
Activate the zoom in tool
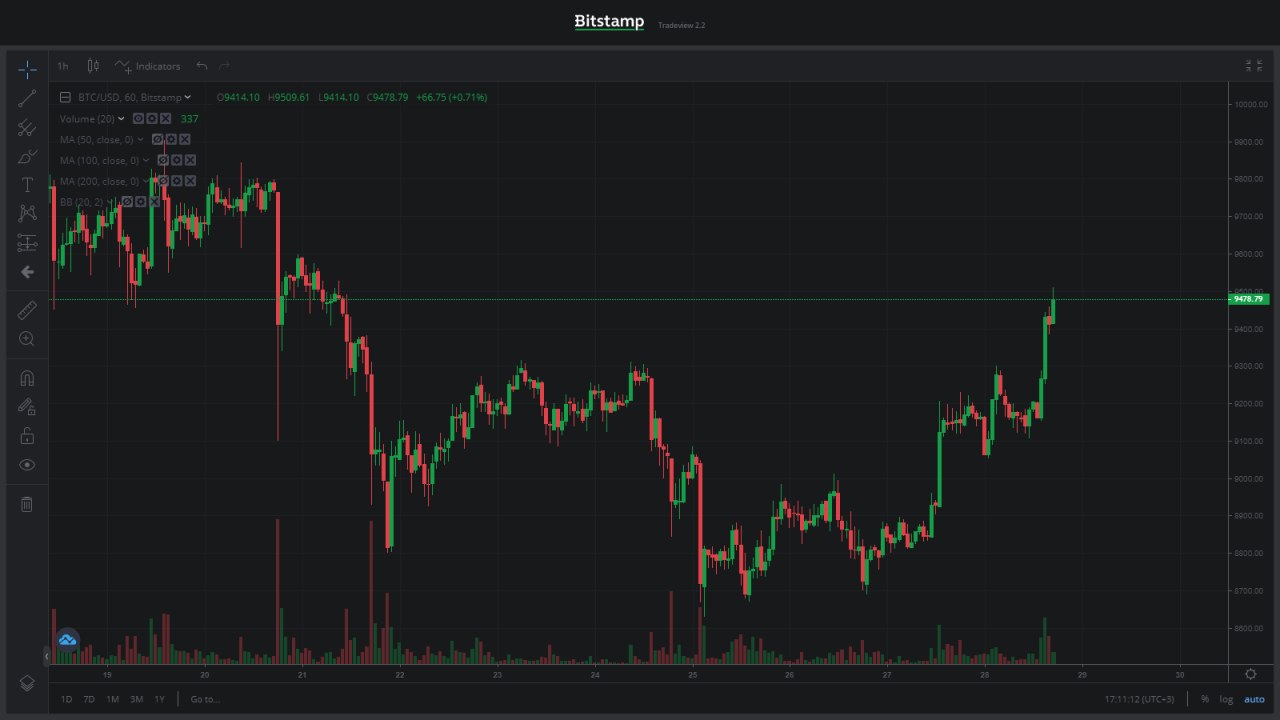(27, 339)
